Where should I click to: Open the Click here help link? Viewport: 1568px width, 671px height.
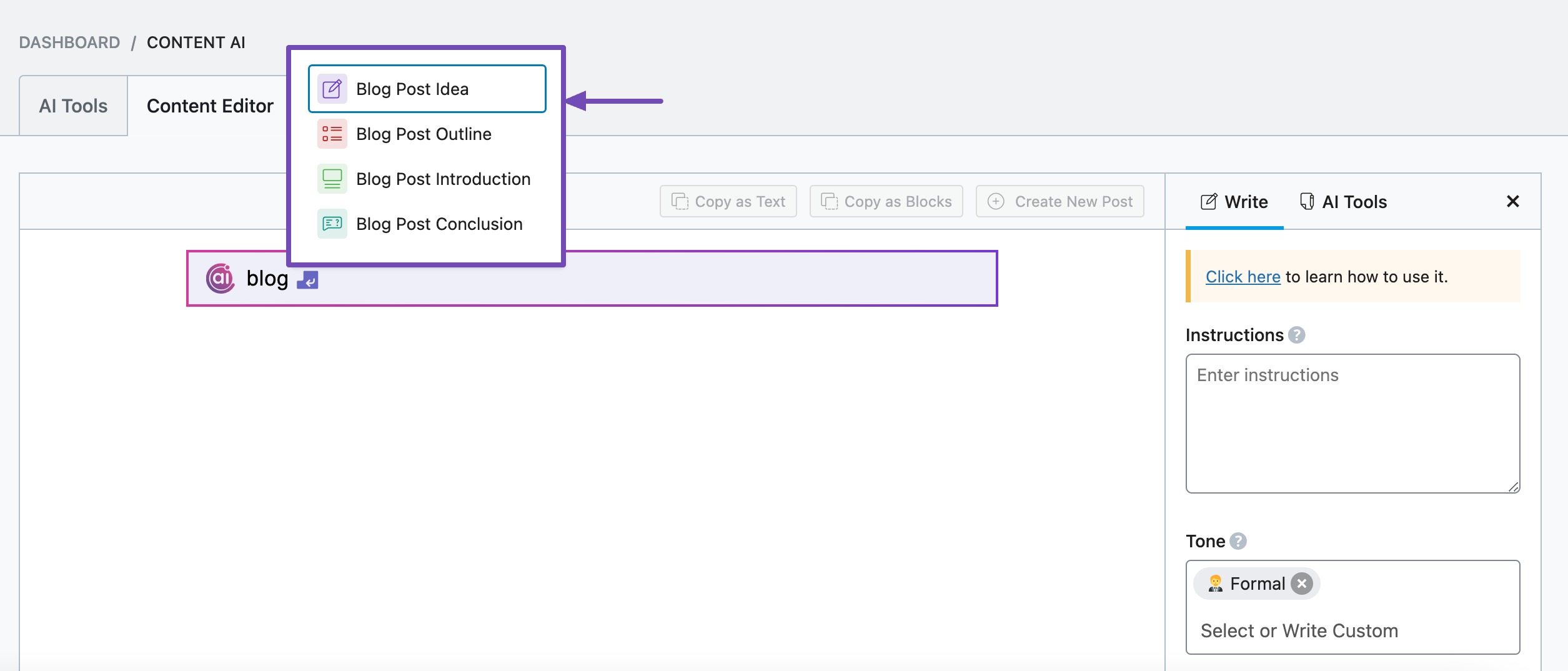click(1243, 277)
